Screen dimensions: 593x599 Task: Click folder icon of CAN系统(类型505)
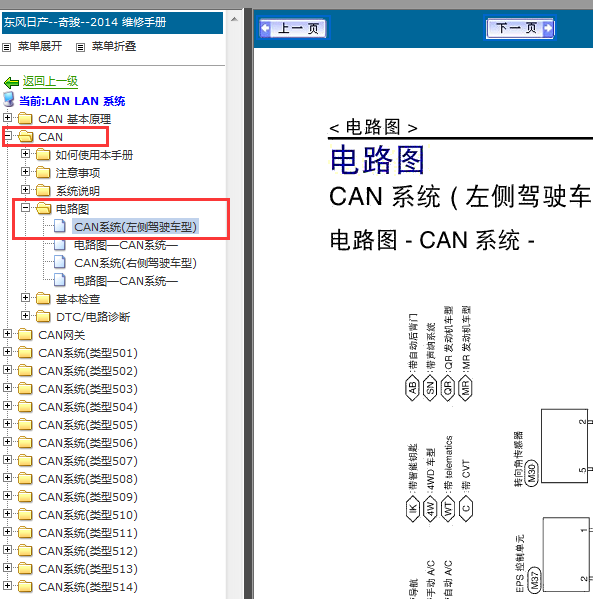click(26, 425)
